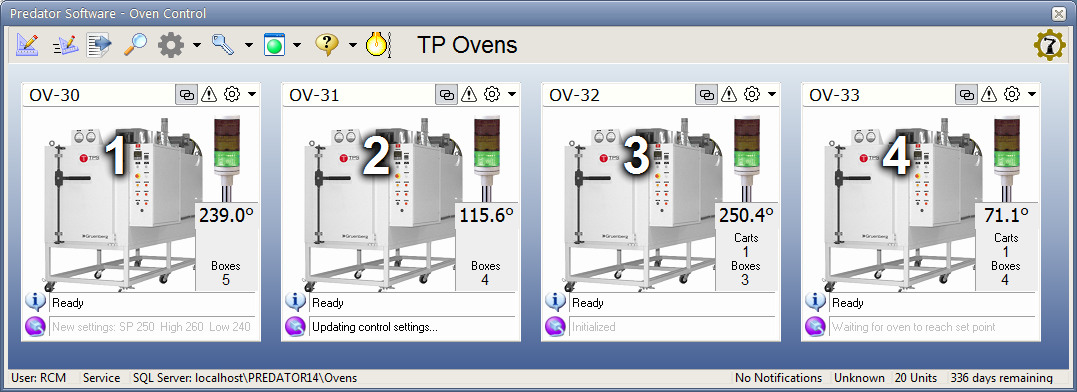1077x392 pixels.
Task: Toggle the link button on OV-31
Action: [446, 94]
